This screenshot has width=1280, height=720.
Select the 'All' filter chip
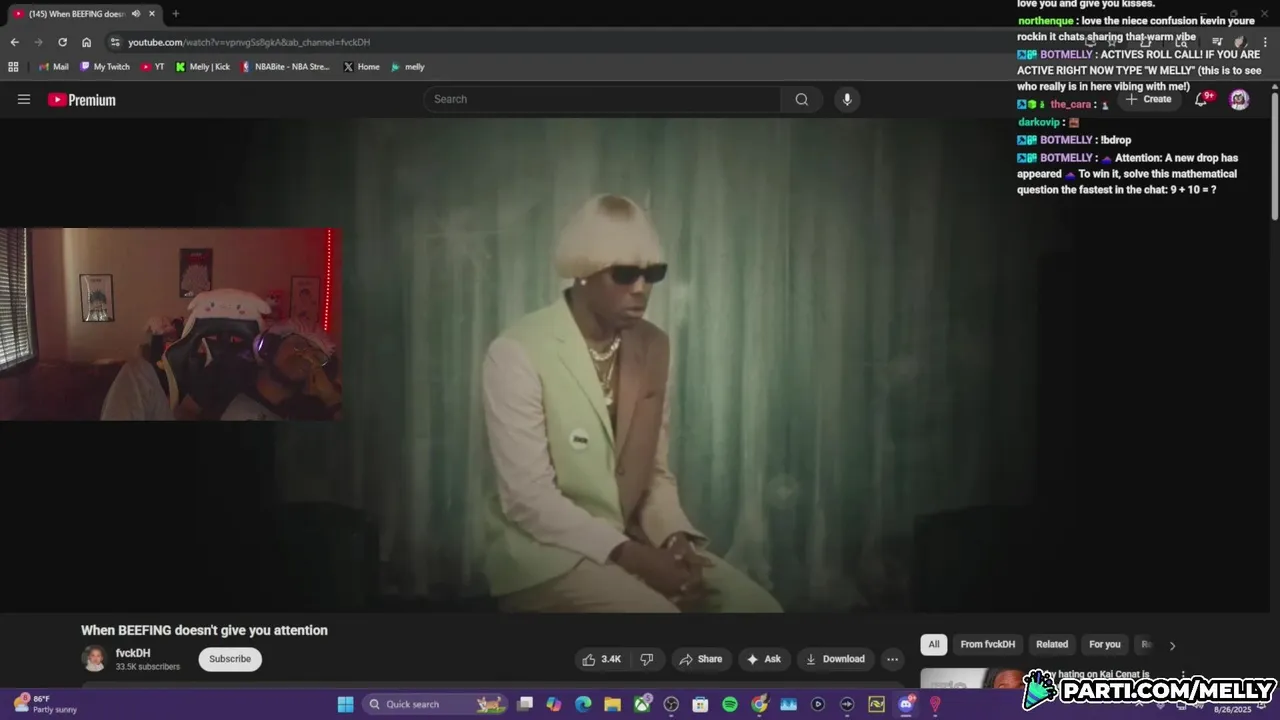click(x=934, y=644)
